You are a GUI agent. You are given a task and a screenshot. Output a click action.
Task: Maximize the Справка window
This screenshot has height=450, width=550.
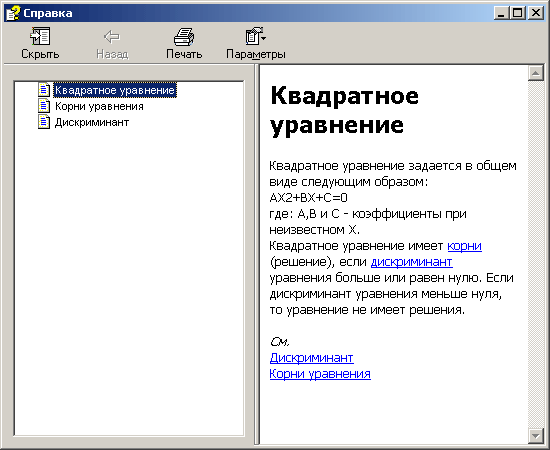(x=518, y=13)
